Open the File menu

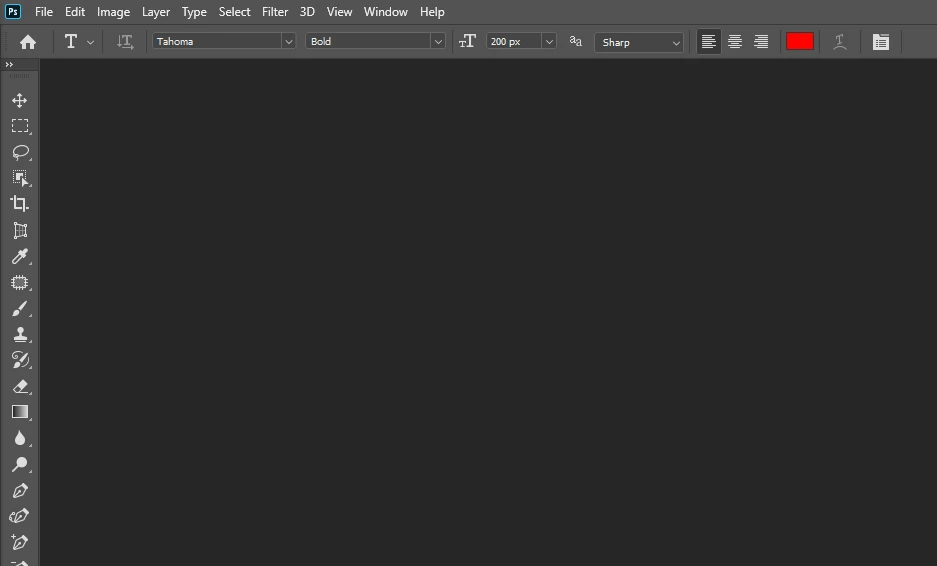click(x=44, y=12)
